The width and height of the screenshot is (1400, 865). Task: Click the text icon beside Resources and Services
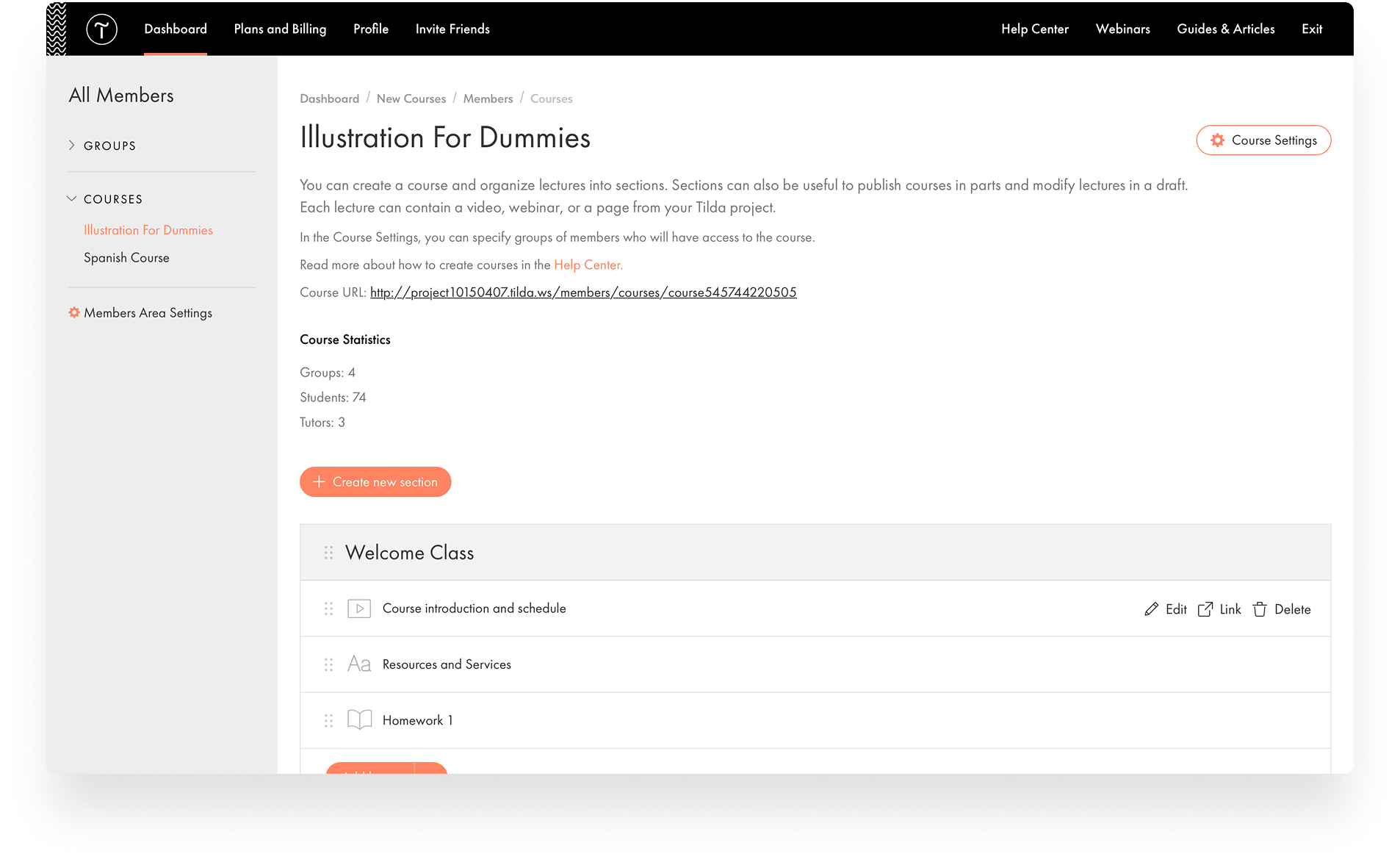[358, 664]
